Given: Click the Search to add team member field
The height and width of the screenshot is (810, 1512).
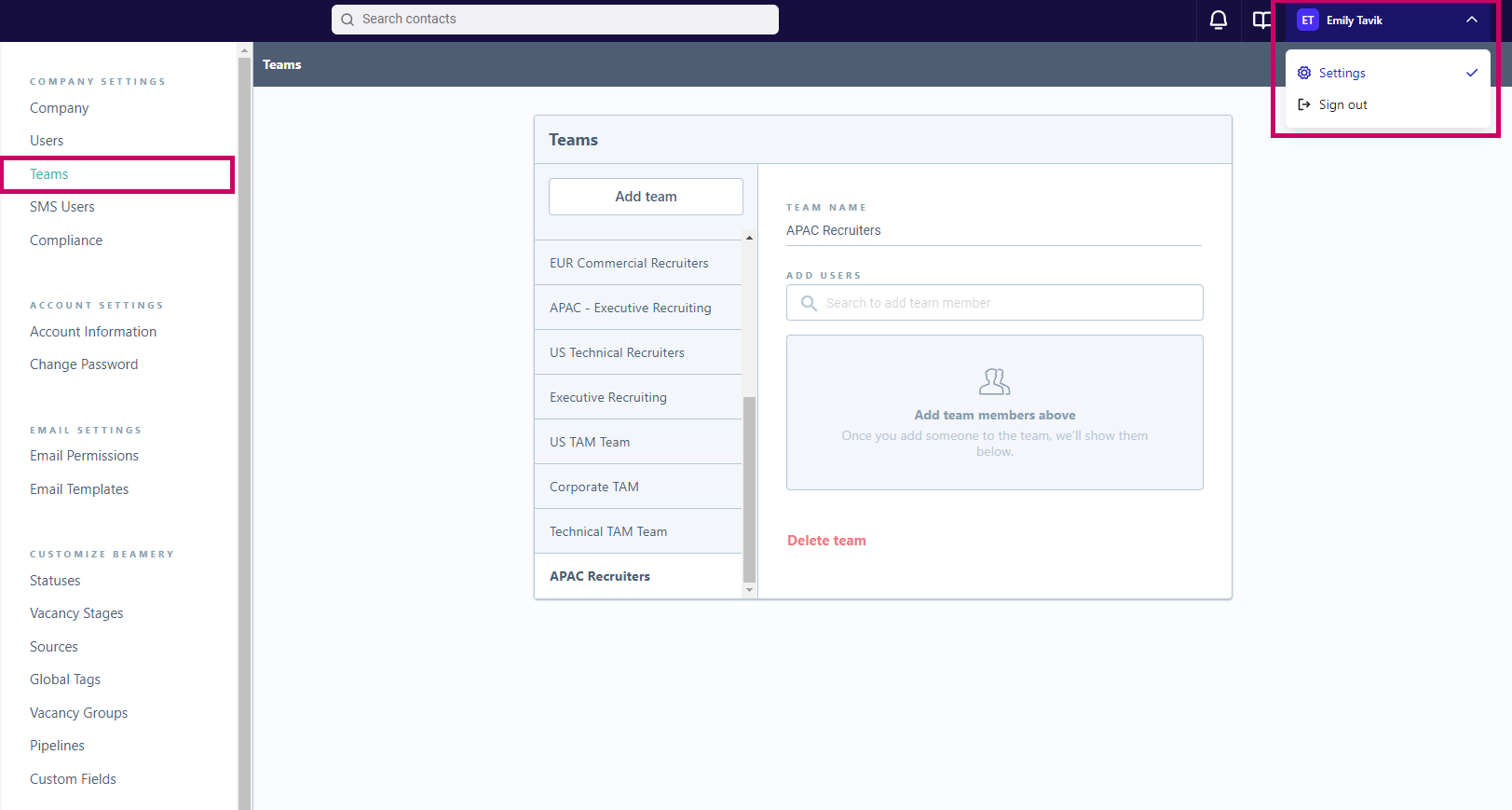Looking at the screenshot, I should point(994,303).
